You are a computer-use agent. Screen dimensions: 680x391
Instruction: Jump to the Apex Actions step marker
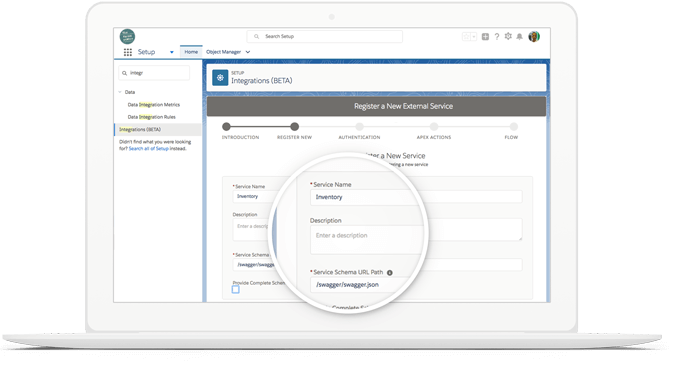click(x=434, y=127)
